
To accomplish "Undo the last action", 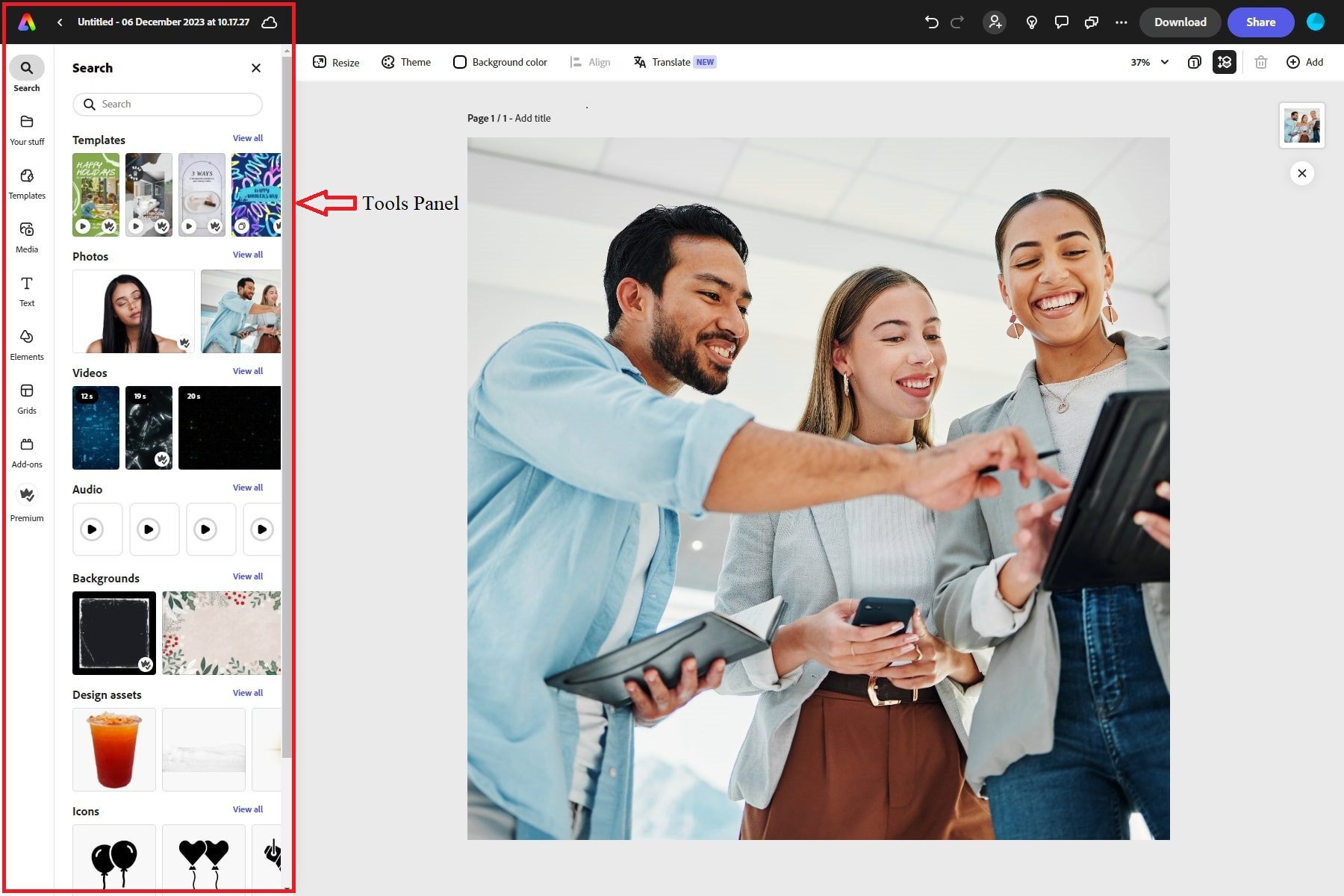I will (930, 22).
